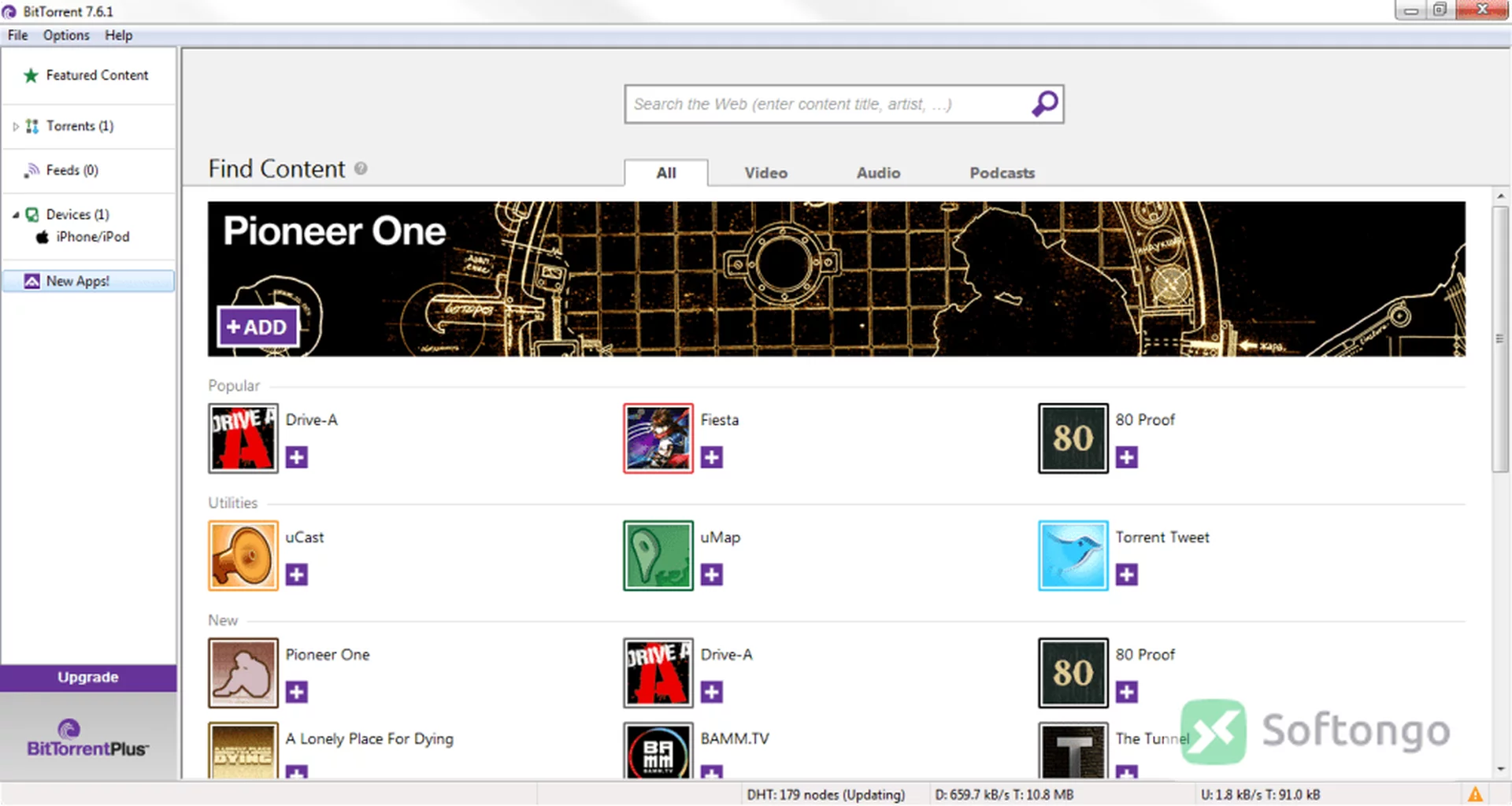This screenshot has width=1512, height=806.
Task: Add Pioneer One in New section
Action: [297, 692]
